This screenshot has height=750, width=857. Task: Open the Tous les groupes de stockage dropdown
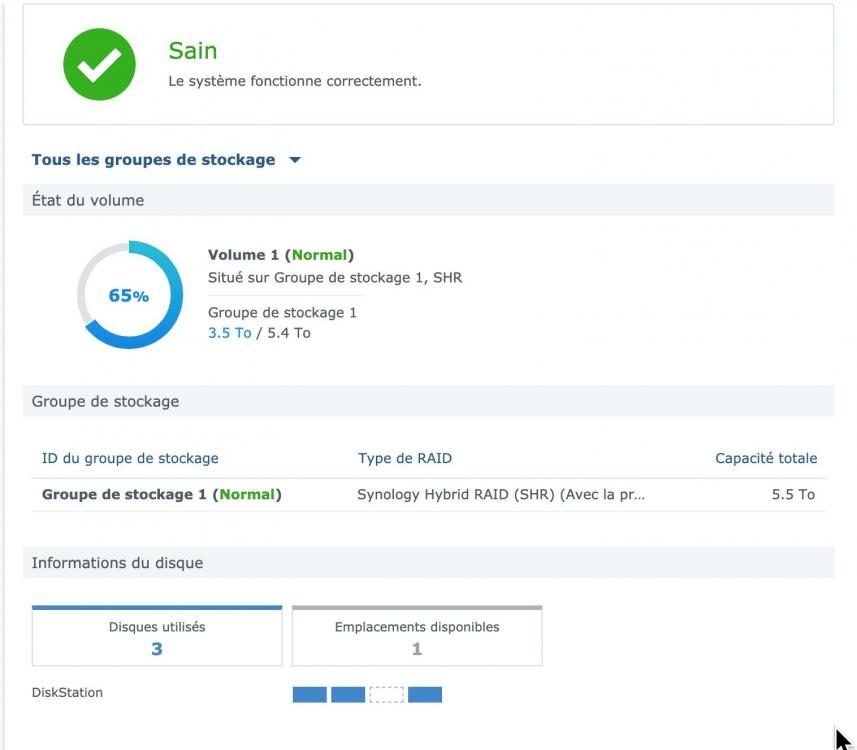click(x=153, y=160)
